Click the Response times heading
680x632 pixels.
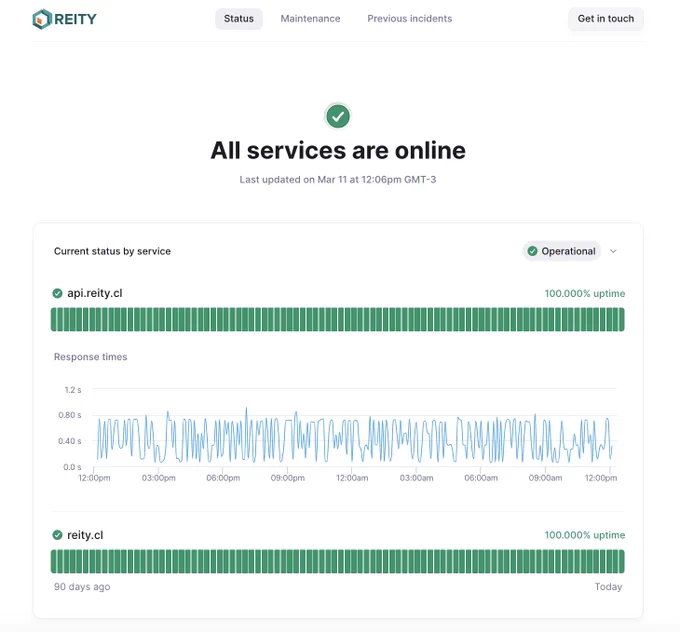pyautogui.click(x=91, y=357)
